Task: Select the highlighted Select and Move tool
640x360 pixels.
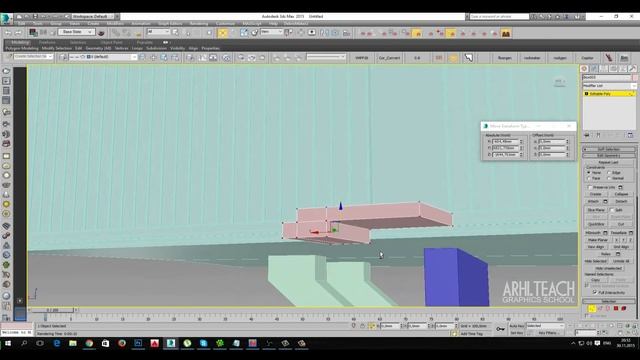Action: click(222, 33)
